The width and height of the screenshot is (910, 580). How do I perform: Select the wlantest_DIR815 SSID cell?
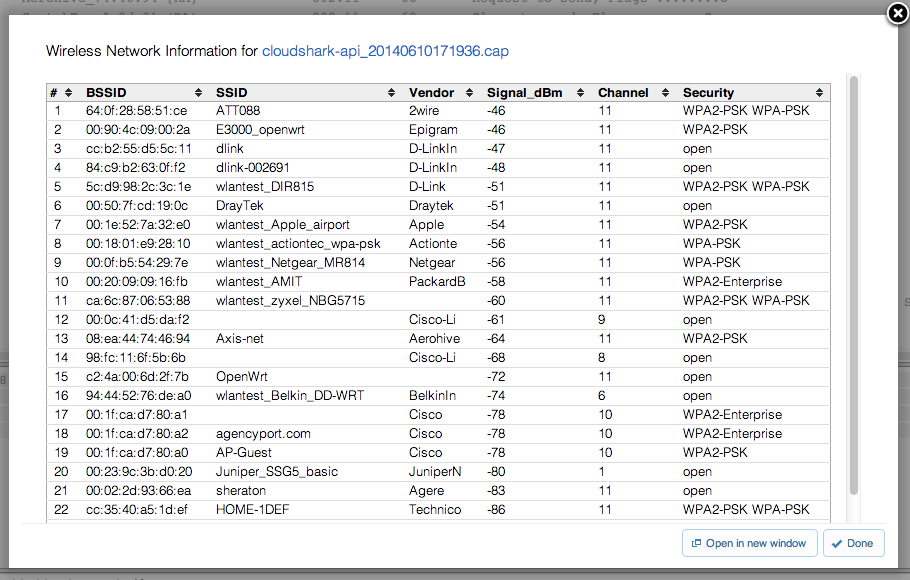(265, 186)
